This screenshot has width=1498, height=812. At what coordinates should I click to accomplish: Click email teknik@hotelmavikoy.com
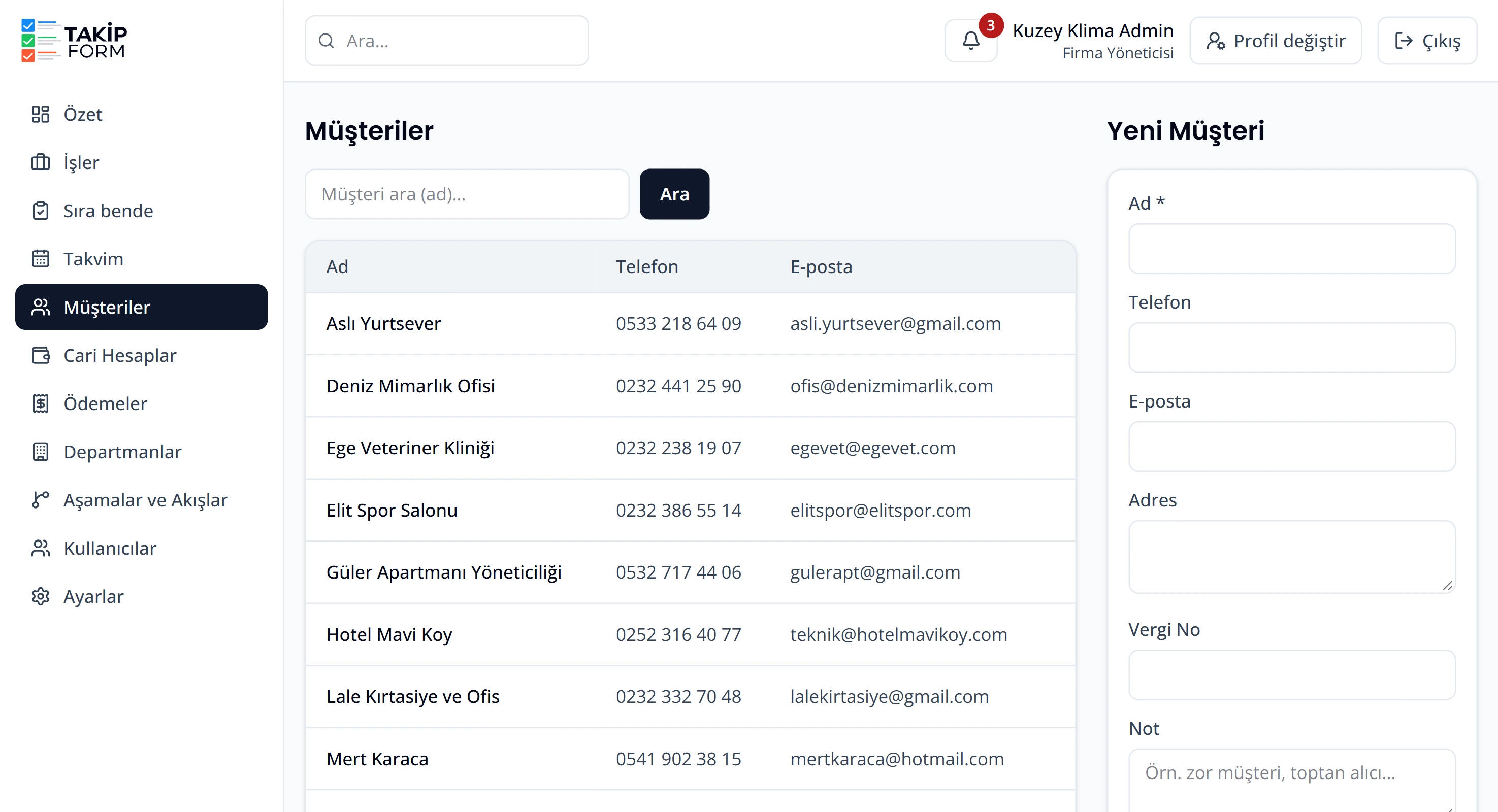click(x=898, y=635)
